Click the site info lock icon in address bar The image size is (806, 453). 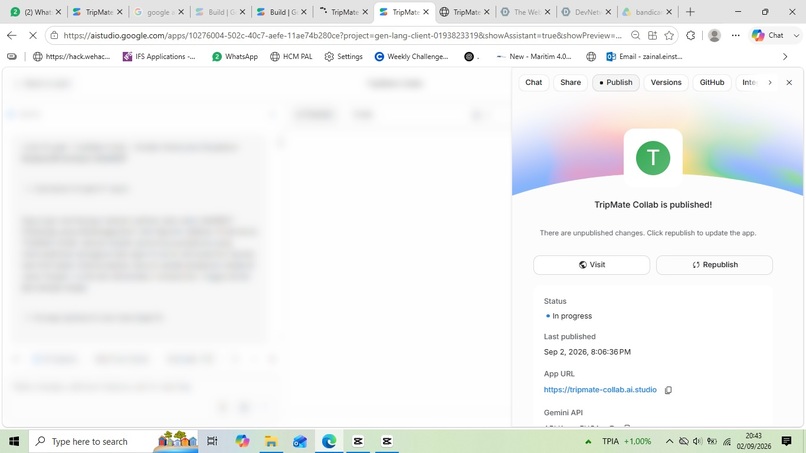point(54,35)
